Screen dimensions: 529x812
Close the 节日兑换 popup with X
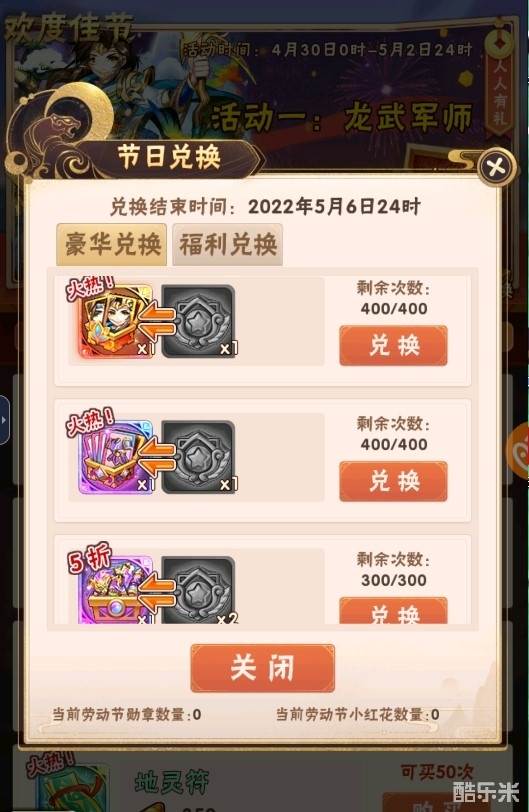(x=496, y=167)
